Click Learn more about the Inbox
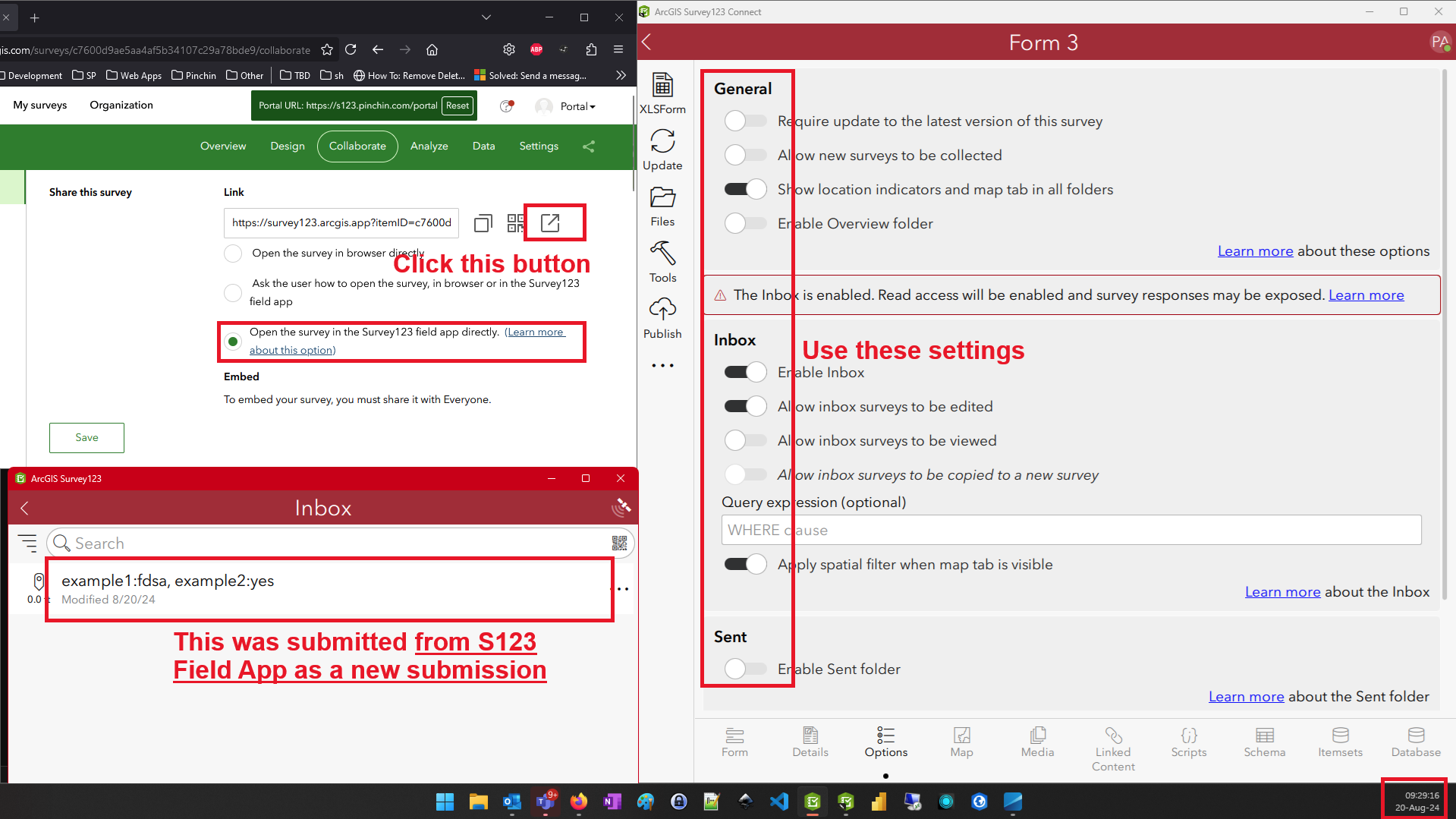Image resolution: width=1456 pixels, height=819 pixels. coord(1282,591)
